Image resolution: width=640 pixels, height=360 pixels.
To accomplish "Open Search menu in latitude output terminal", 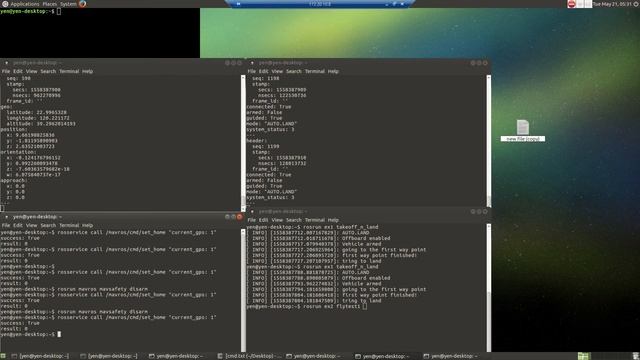I will click(x=48, y=71).
